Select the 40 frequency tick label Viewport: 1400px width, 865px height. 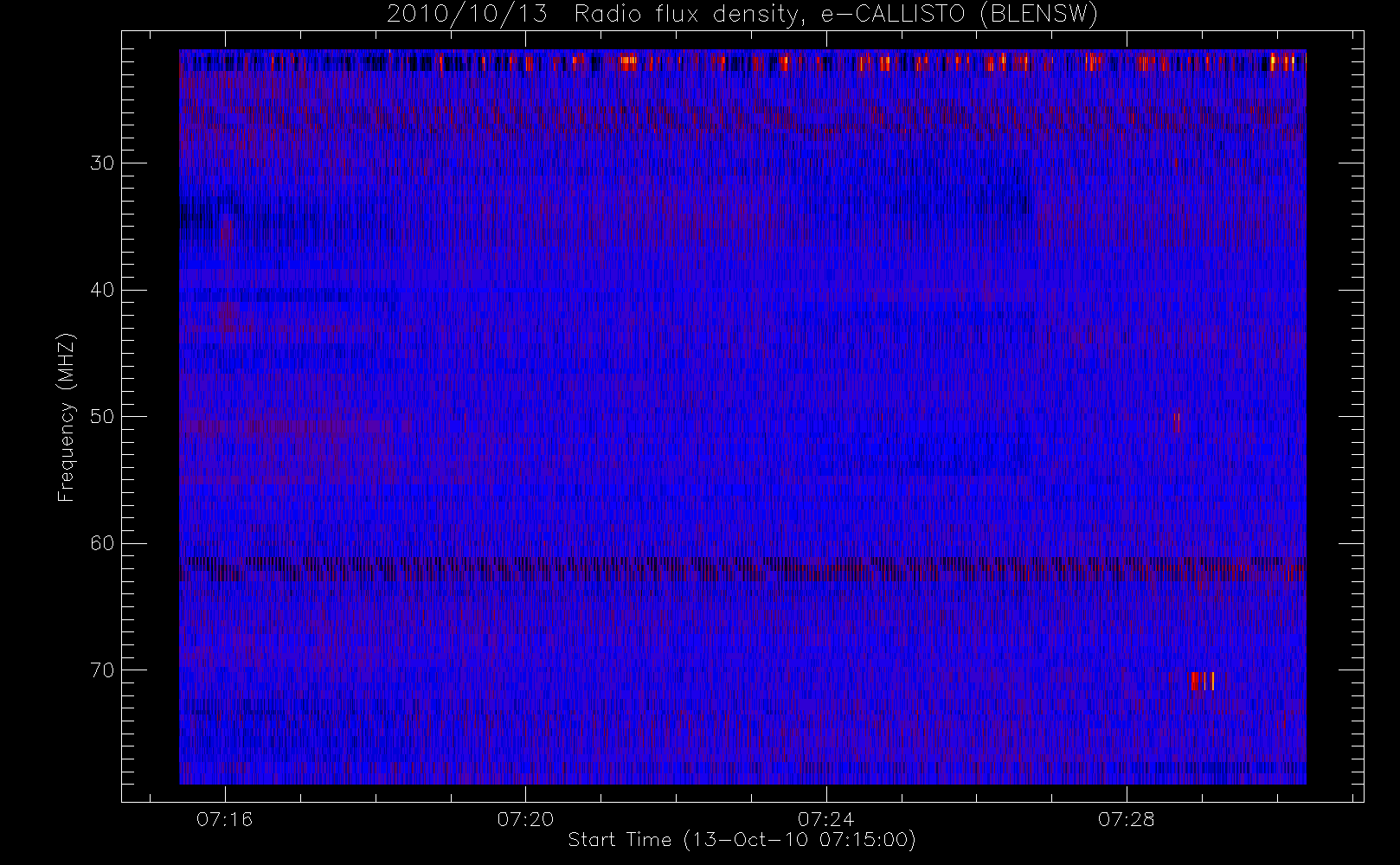point(102,290)
